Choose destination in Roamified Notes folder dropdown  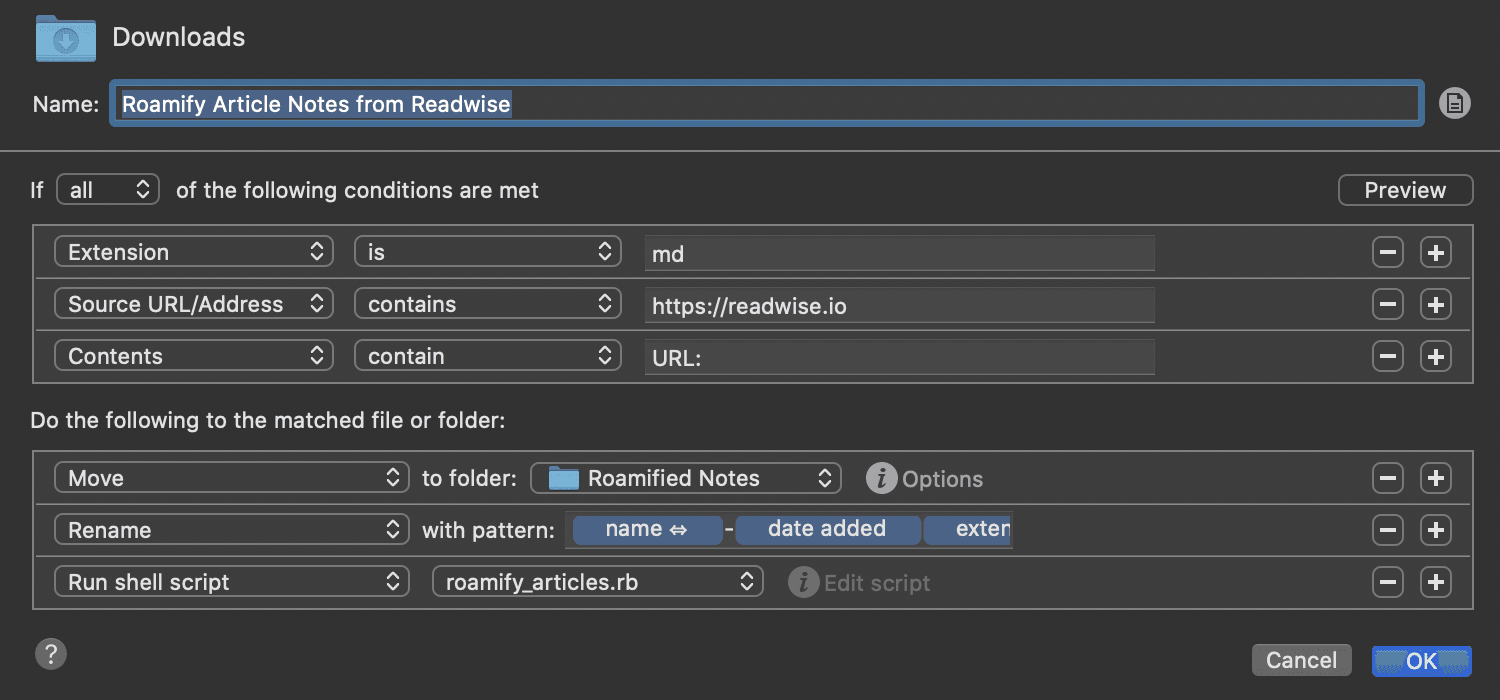685,479
